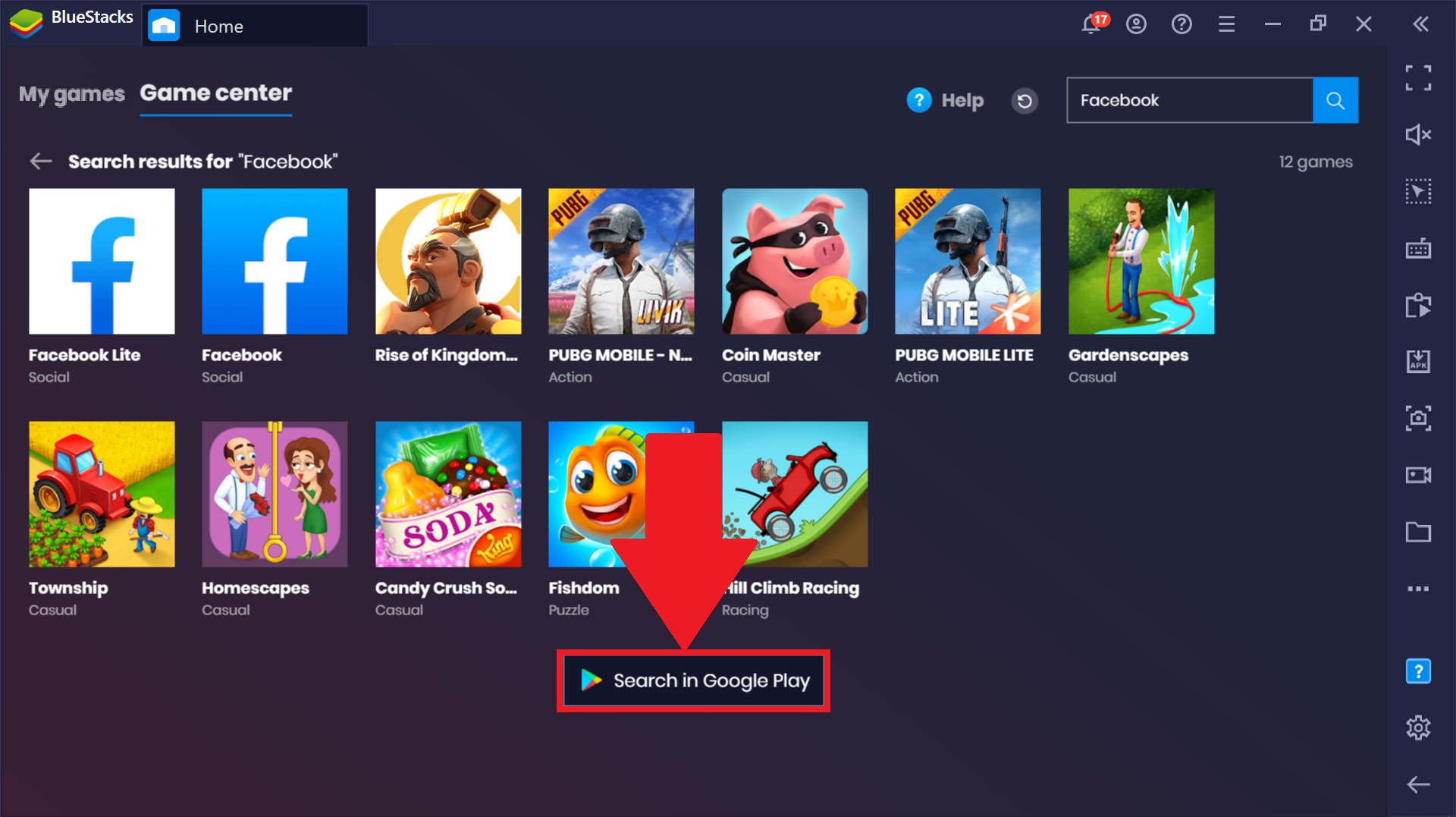Image resolution: width=1456 pixels, height=817 pixels.
Task: Install an APK from the sidebar
Action: coord(1418,361)
